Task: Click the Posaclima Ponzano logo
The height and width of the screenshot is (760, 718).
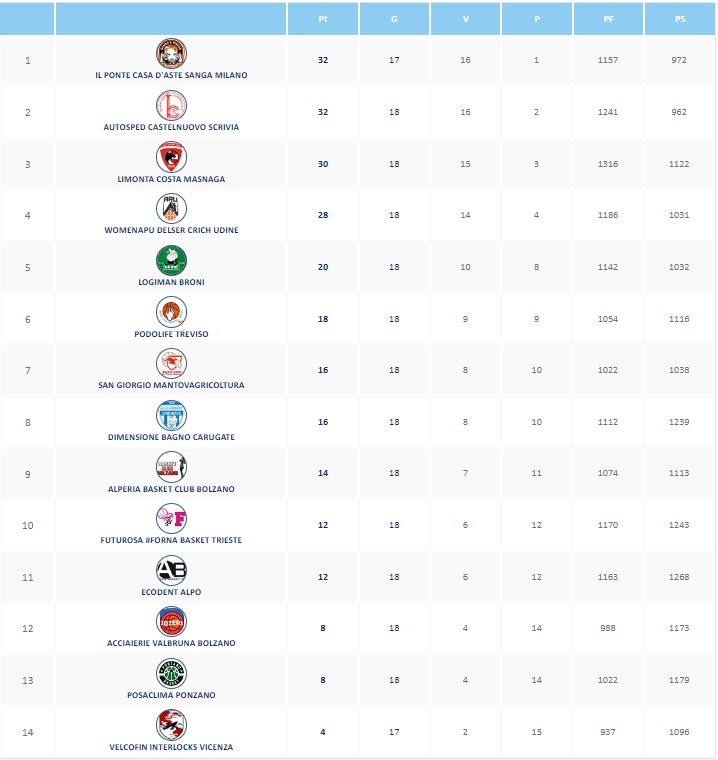Action: click(171, 673)
